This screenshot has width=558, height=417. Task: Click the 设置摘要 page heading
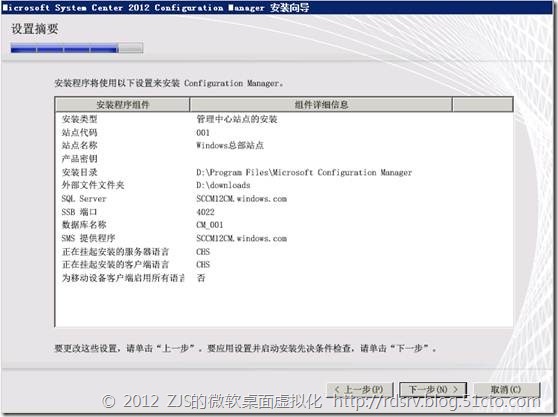point(35,29)
